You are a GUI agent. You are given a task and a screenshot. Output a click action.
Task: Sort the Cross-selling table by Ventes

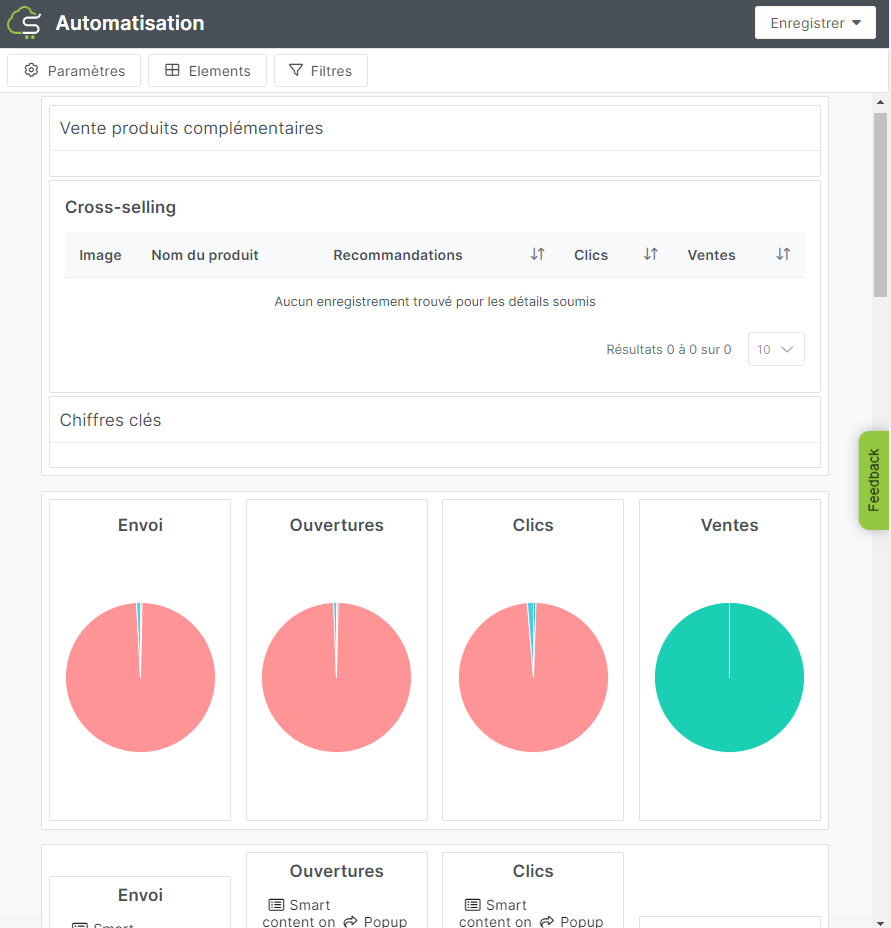click(783, 254)
